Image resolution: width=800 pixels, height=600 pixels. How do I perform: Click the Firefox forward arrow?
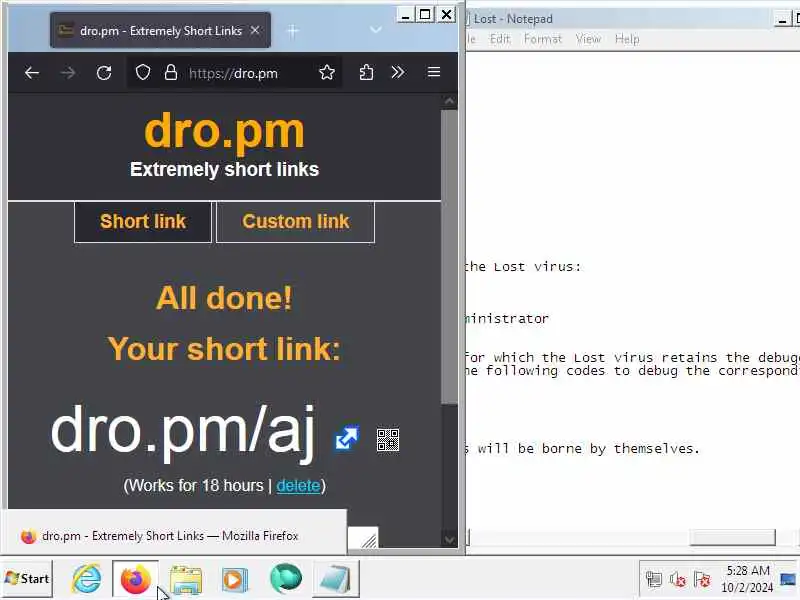(68, 73)
